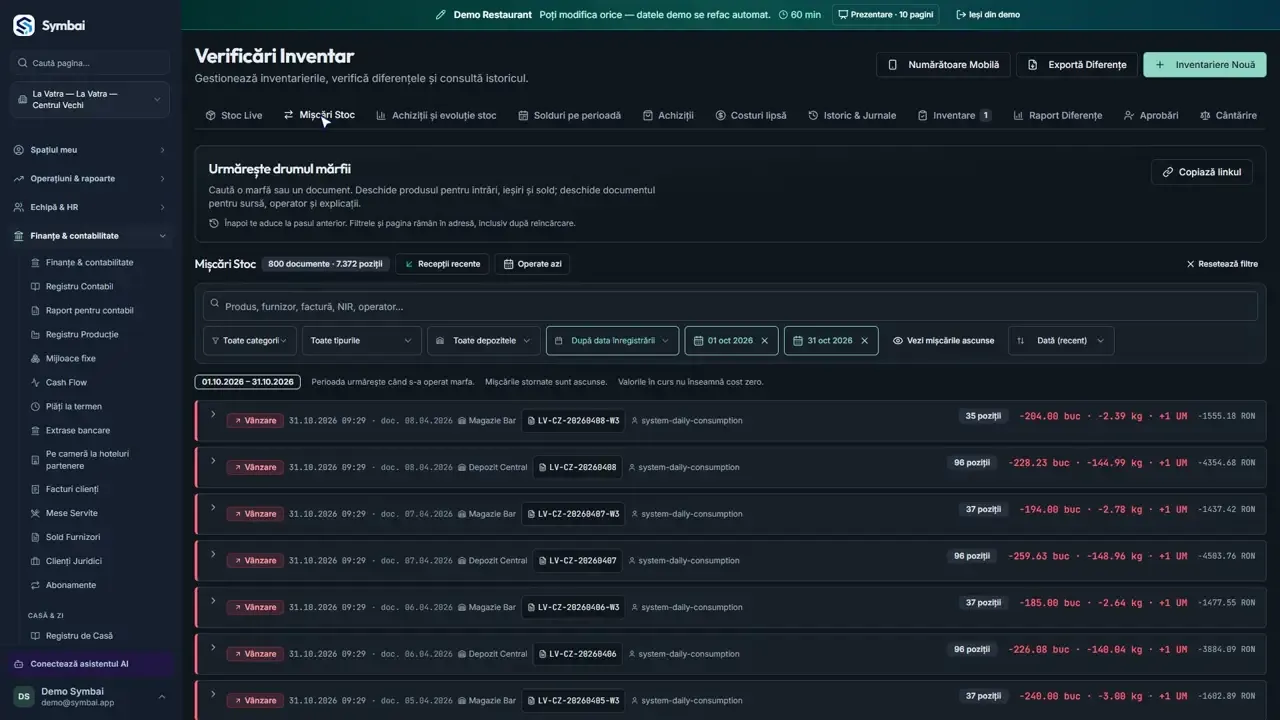Toggle the Operate azi quick filter
The height and width of the screenshot is (720, 1280).
pyautogui.click(x=532, y=264)
